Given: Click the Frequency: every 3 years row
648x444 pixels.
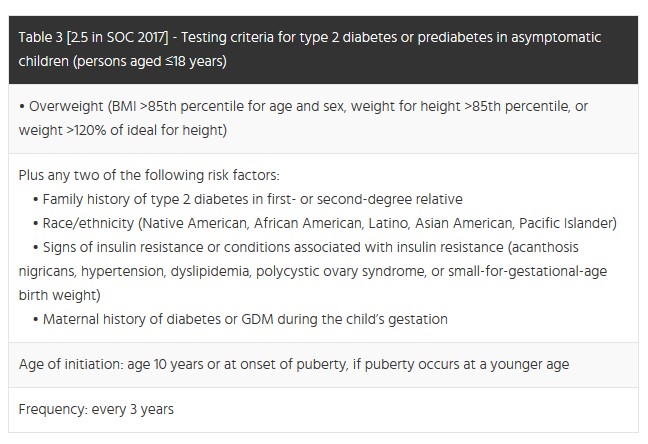Looking at the screenshot, I should tap(323, 410).
